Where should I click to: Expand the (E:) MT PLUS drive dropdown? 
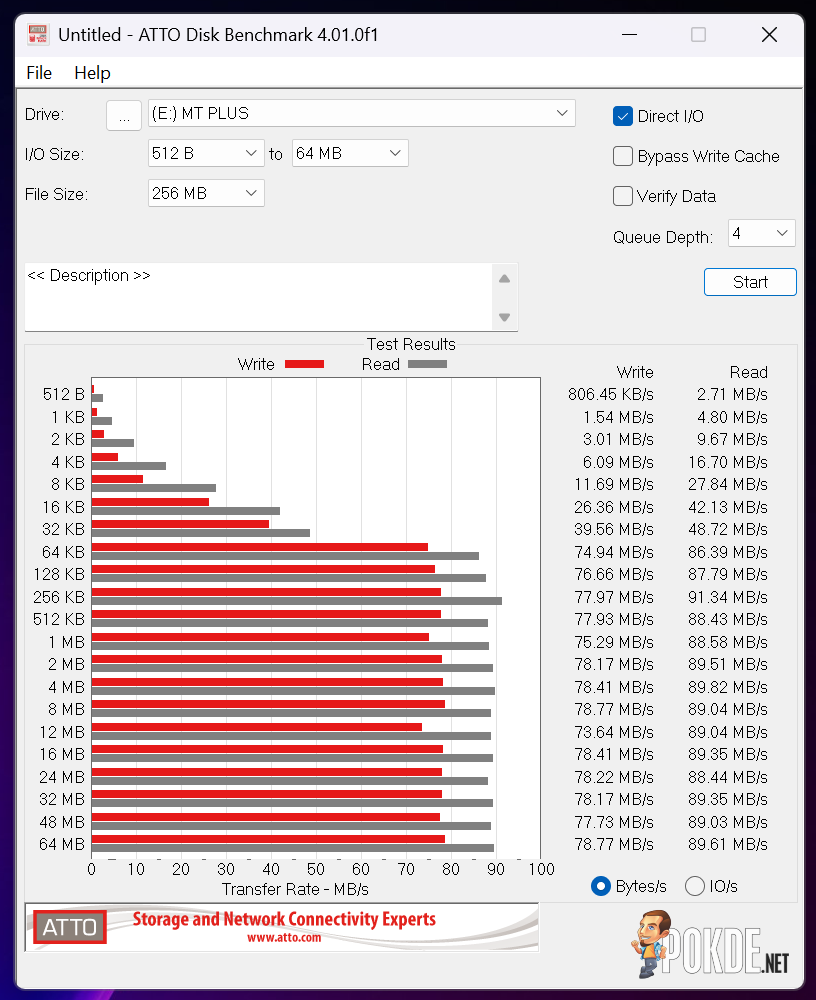click(362, 114)
